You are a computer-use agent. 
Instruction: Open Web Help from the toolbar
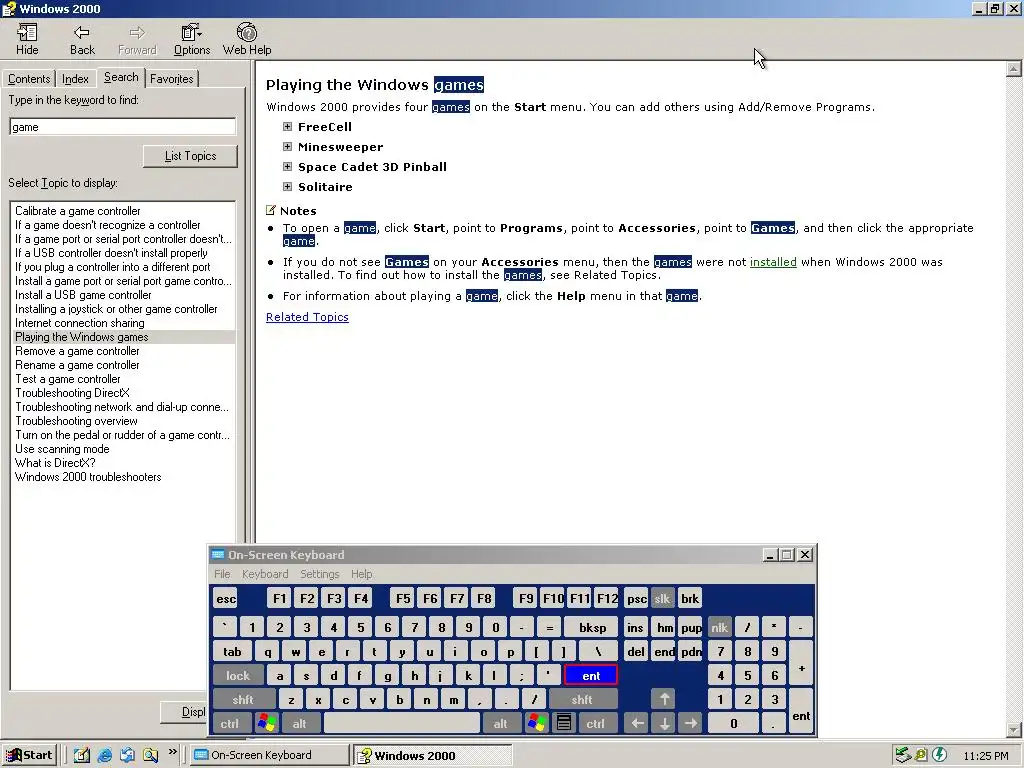coord(247,39)
